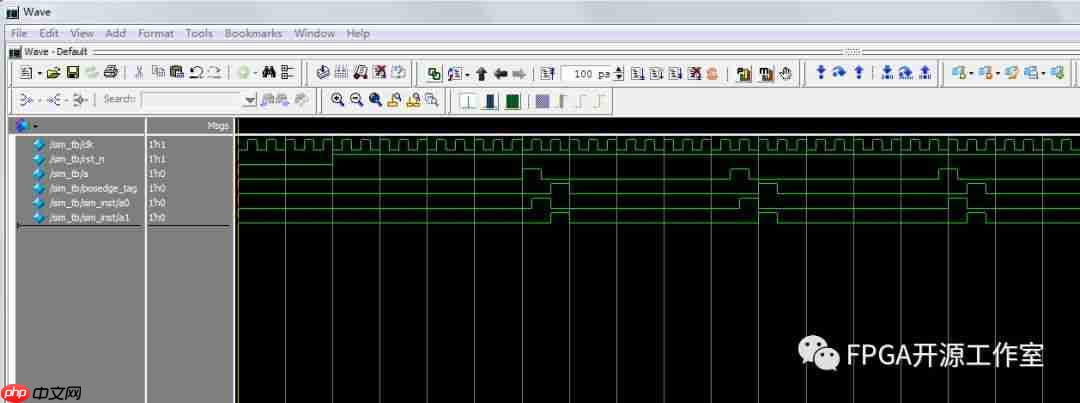This screenshot has height=403, width=1080.
Task: Click the Find binoculars icon
Action: coord(269,72)
